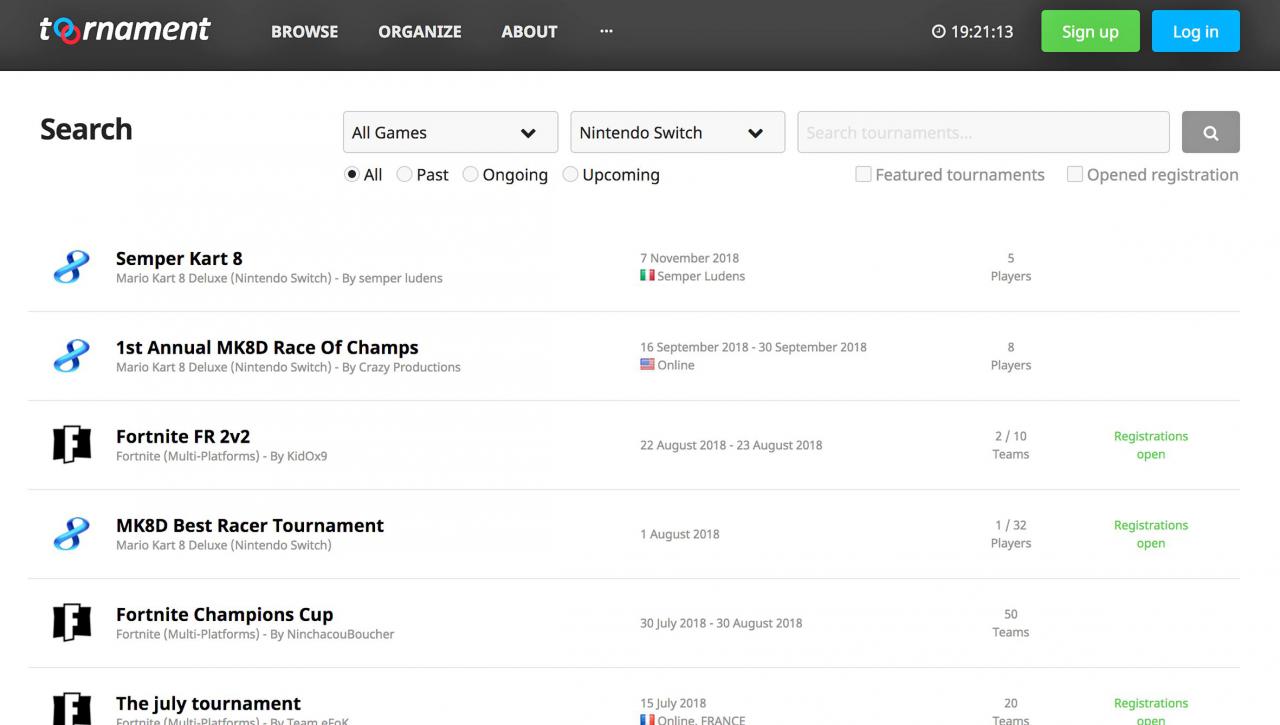The width and height of the screenshot is (1280, 725).
Task: Click US flag next to Online location
Action: (647, 365)
